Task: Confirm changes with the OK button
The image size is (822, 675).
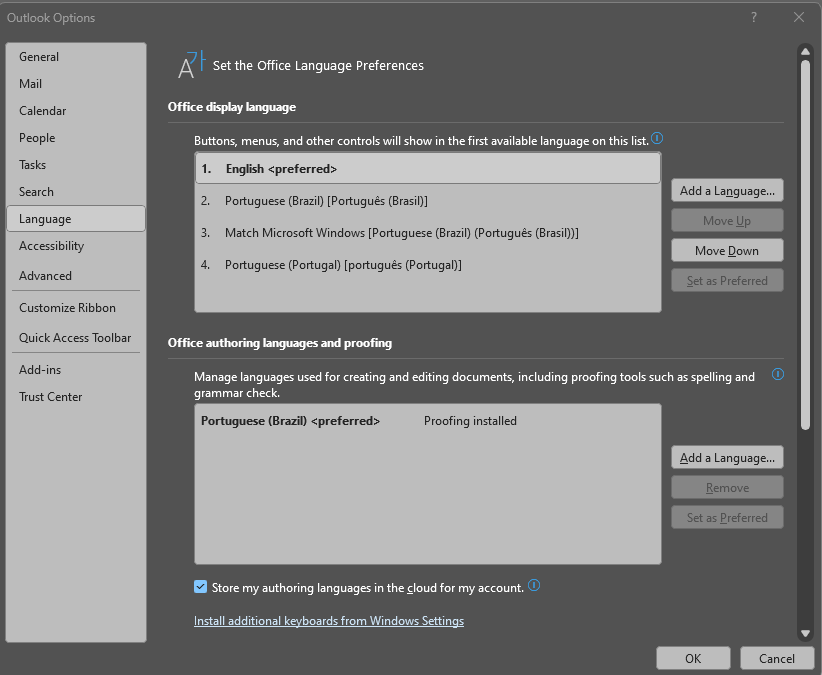Action: (x=693, y=658)
